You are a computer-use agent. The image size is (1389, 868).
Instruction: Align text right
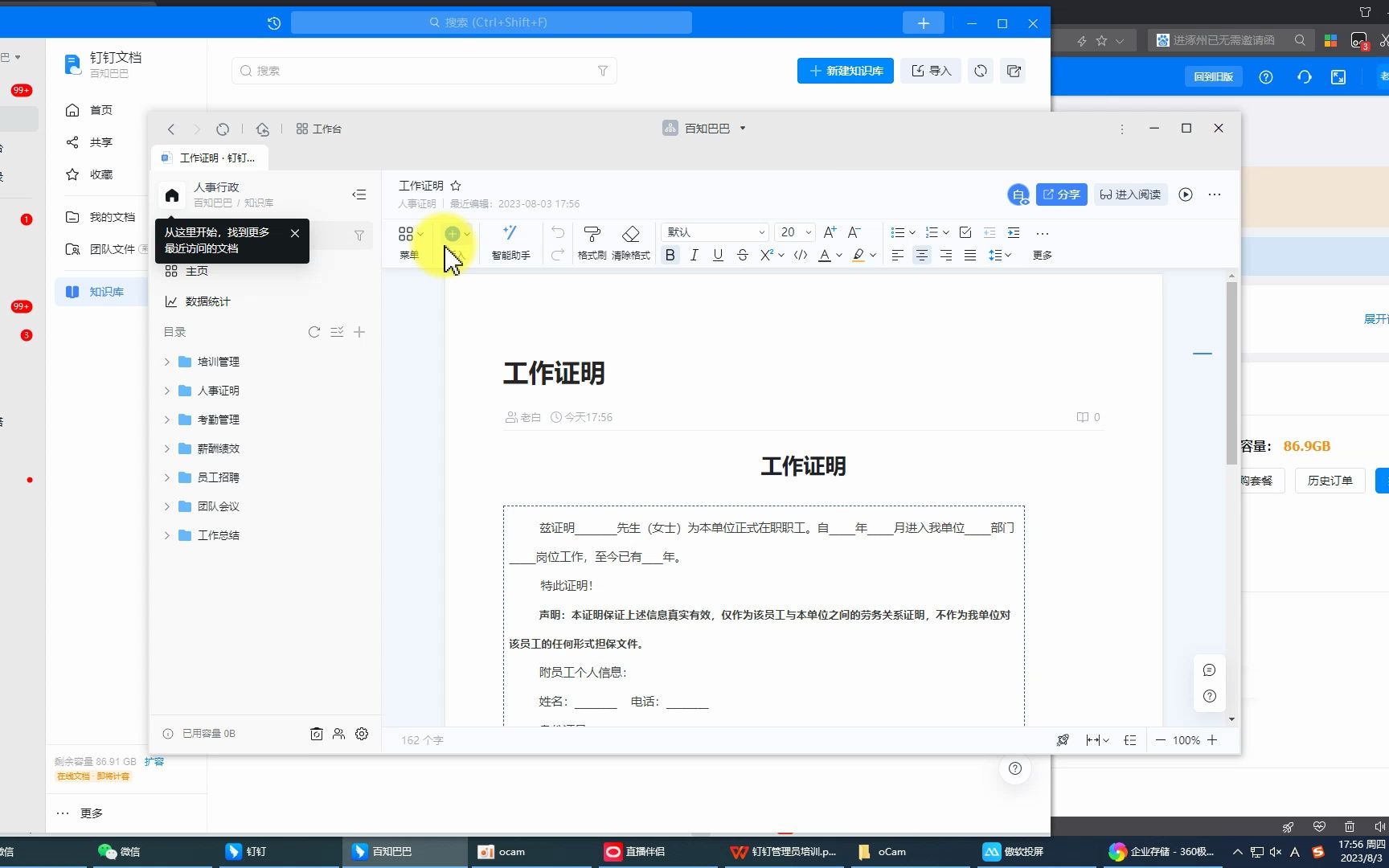[946, 255]
